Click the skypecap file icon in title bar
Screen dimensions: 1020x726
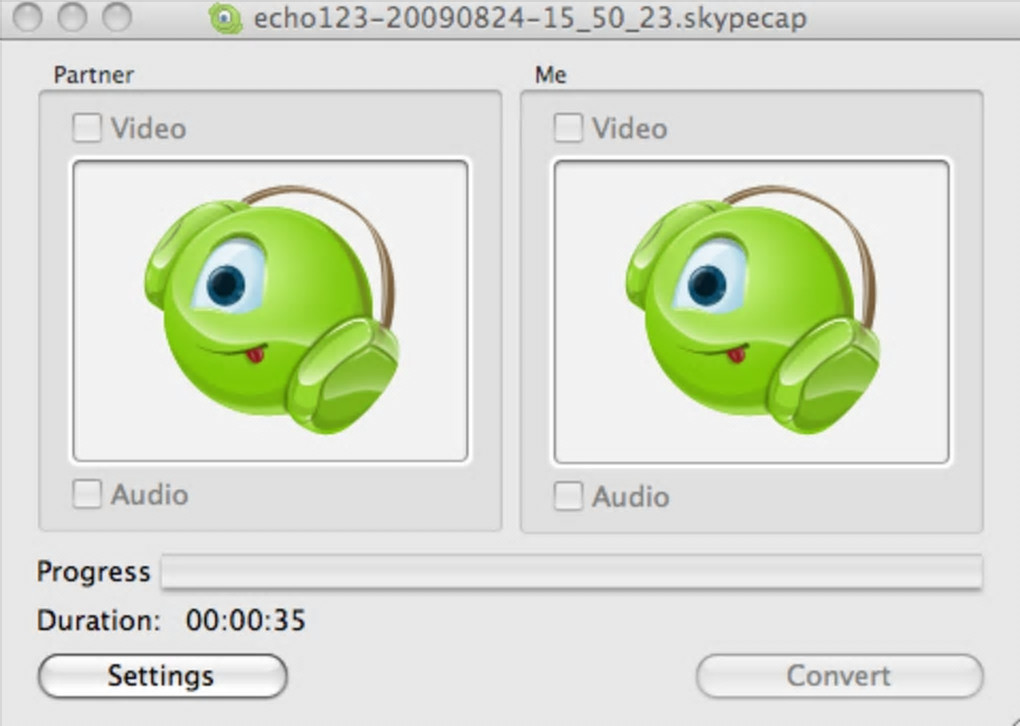[x=225, y=18]
